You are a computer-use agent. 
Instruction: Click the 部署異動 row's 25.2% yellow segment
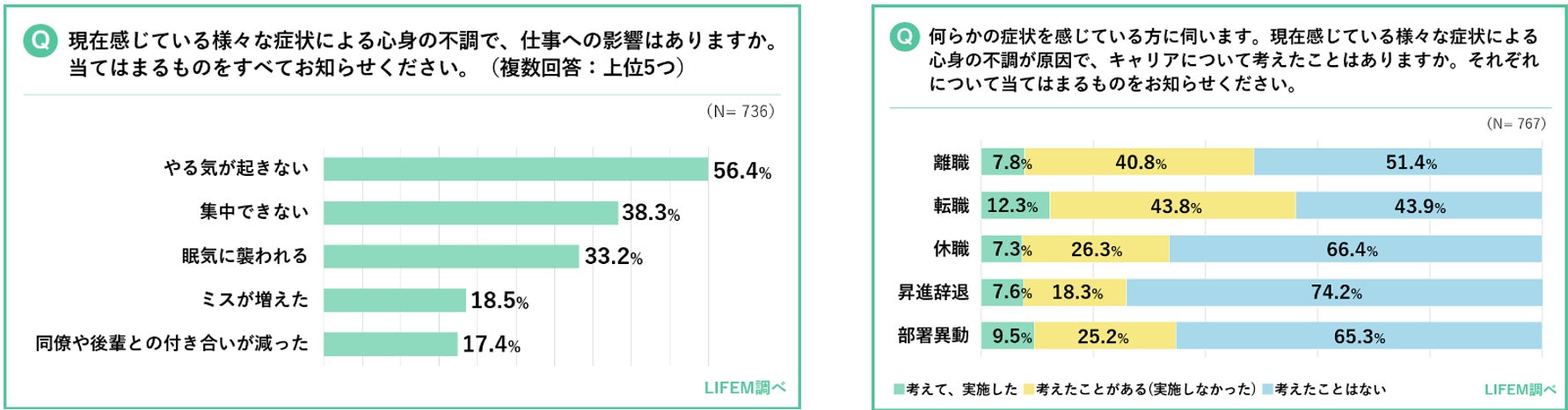click(x=1105, y=335)
